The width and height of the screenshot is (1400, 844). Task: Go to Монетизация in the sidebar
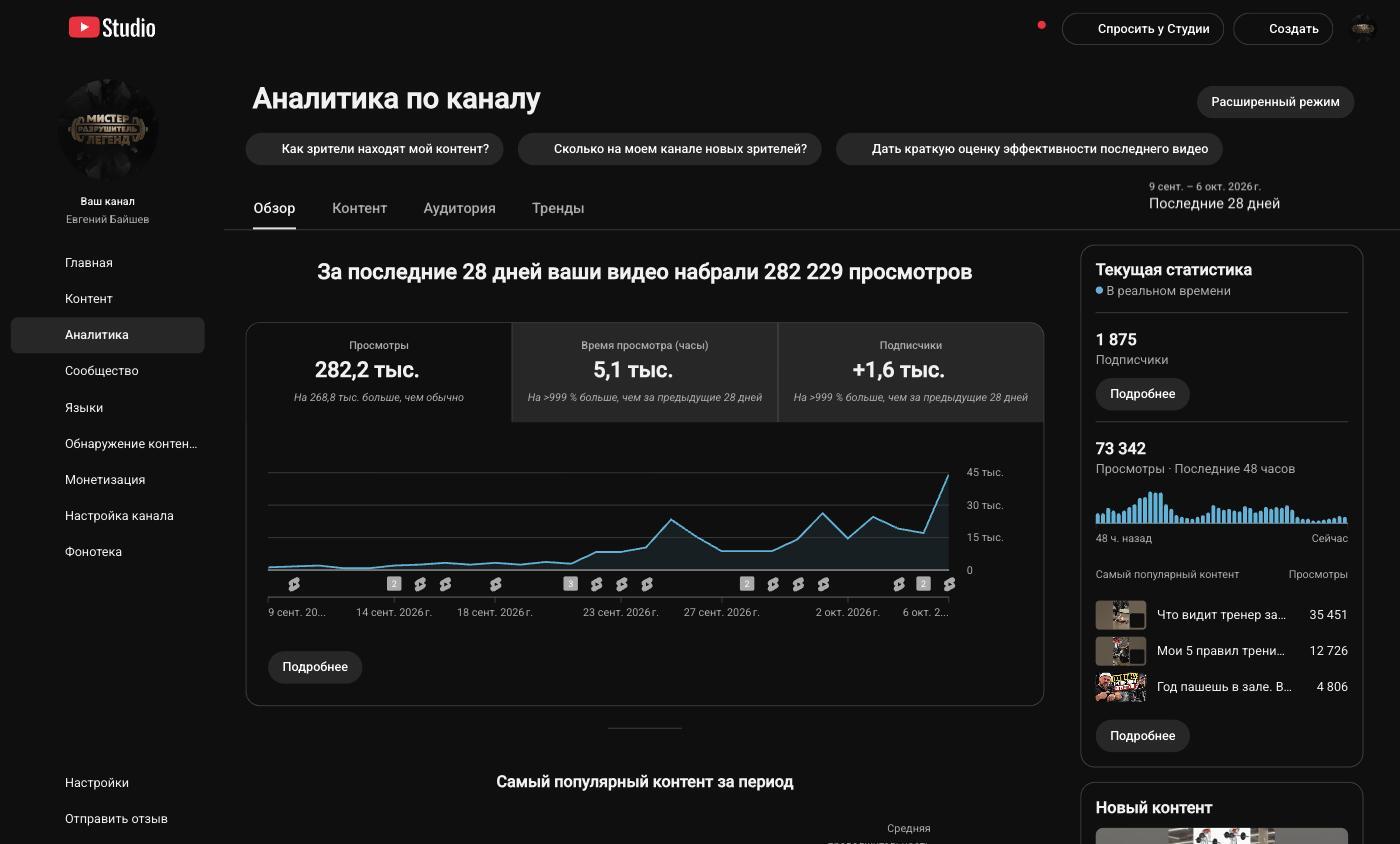click(x=108, y=480)
